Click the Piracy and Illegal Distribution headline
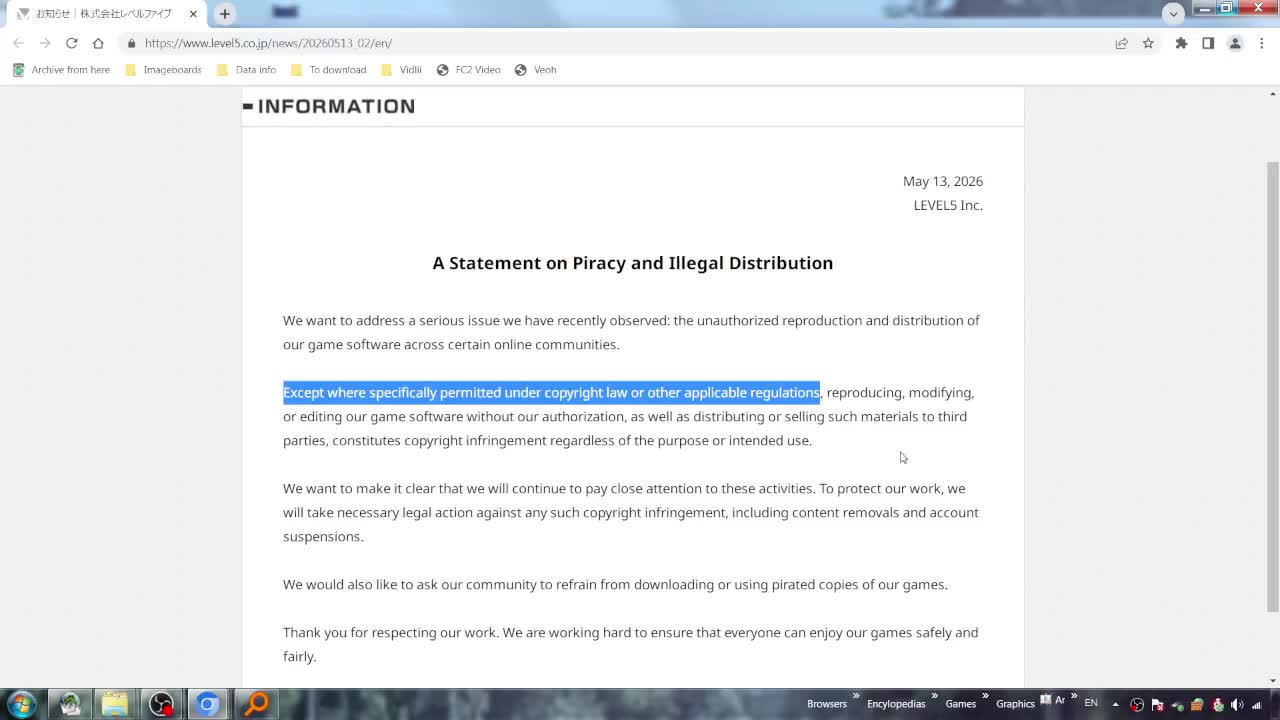This screenshot has width=1280, height=720. (x=633, y=263)
